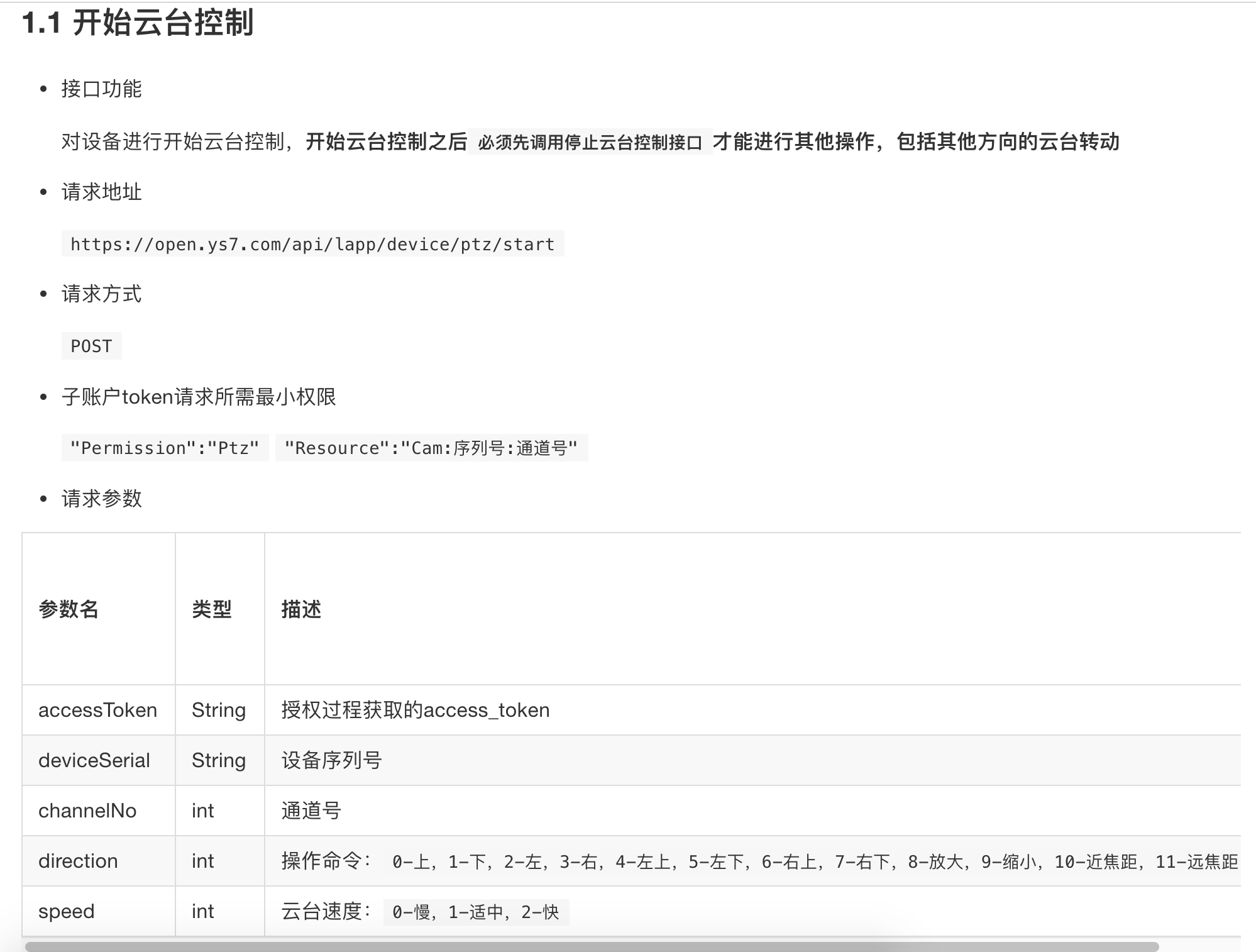Click the 请求地址 bullet label
Viewport: 1256px width, 952px height.
click(101, 192)
